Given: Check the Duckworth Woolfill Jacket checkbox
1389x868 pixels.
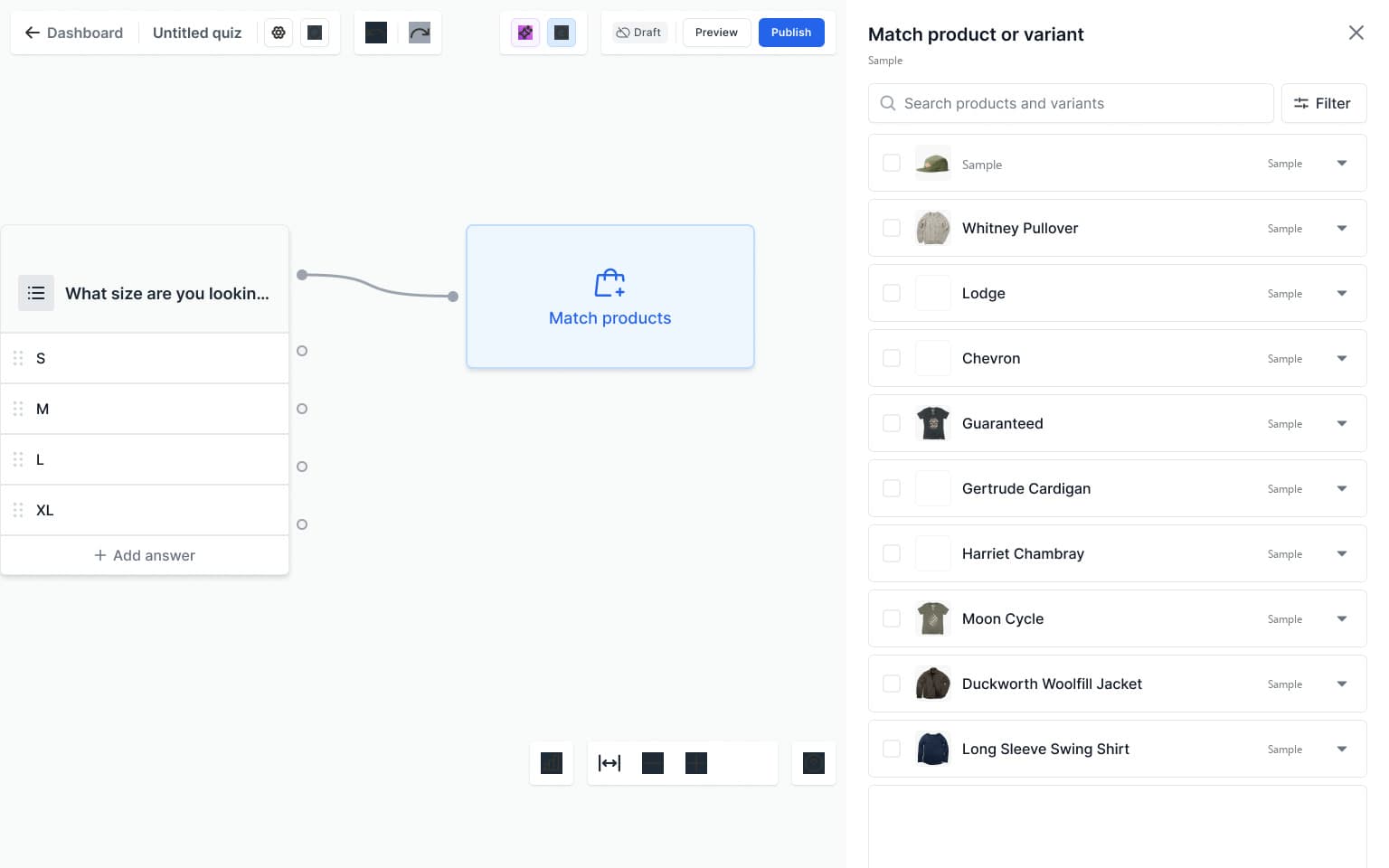Looking at the screenshot, I should [x=892, y=684].
